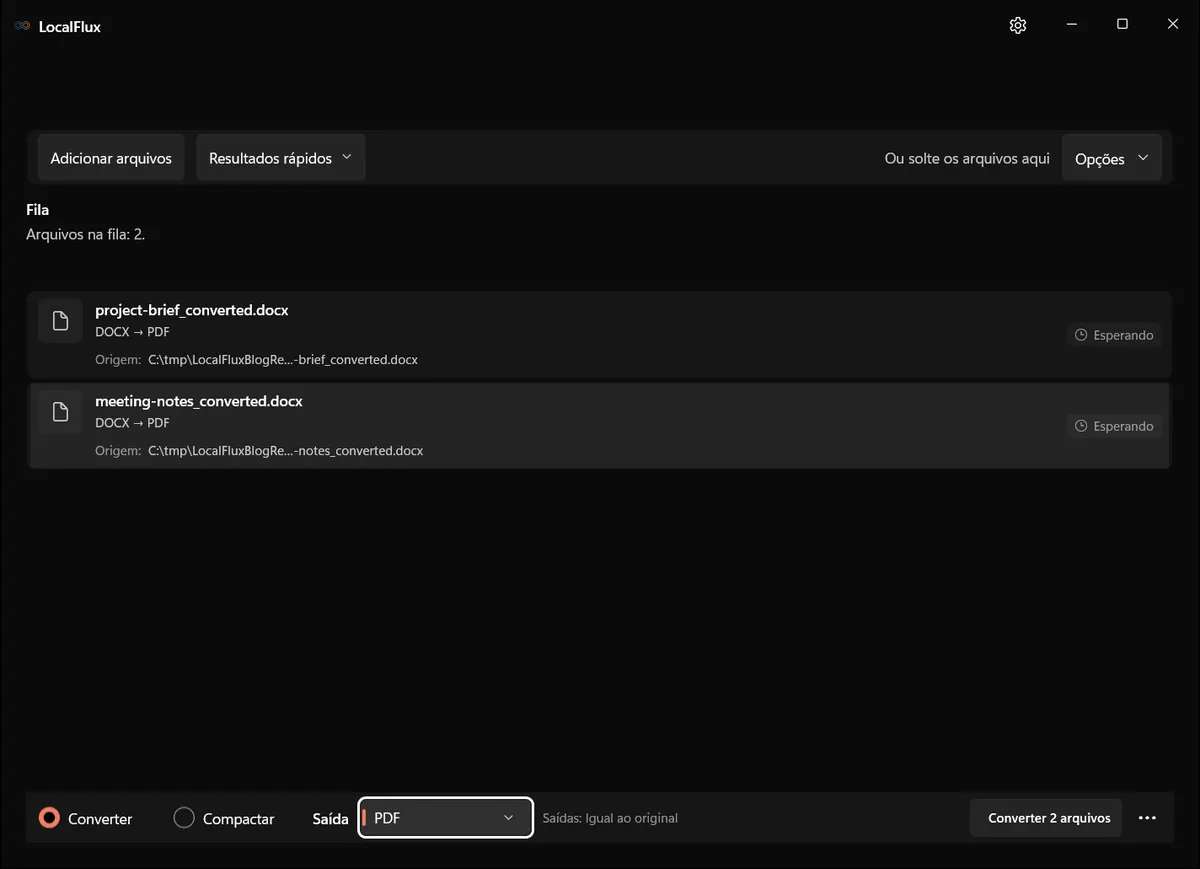Click the Ou solte os arquivos aqui text
The image size is (1200, 869).
click(x=967, y=158)
